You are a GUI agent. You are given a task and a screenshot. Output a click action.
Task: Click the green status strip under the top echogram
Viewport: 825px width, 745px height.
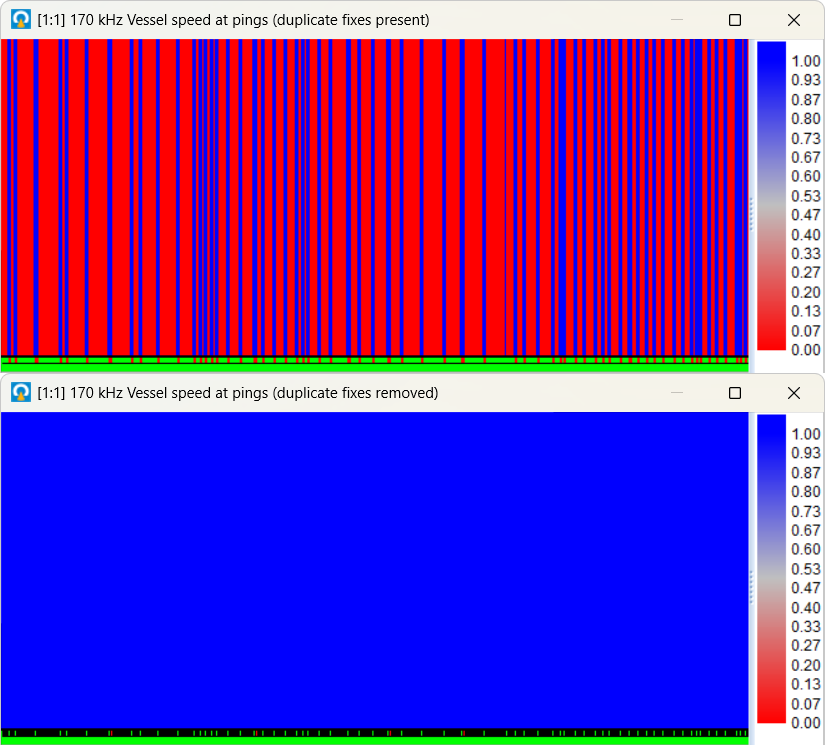click(x=375, y=368)
